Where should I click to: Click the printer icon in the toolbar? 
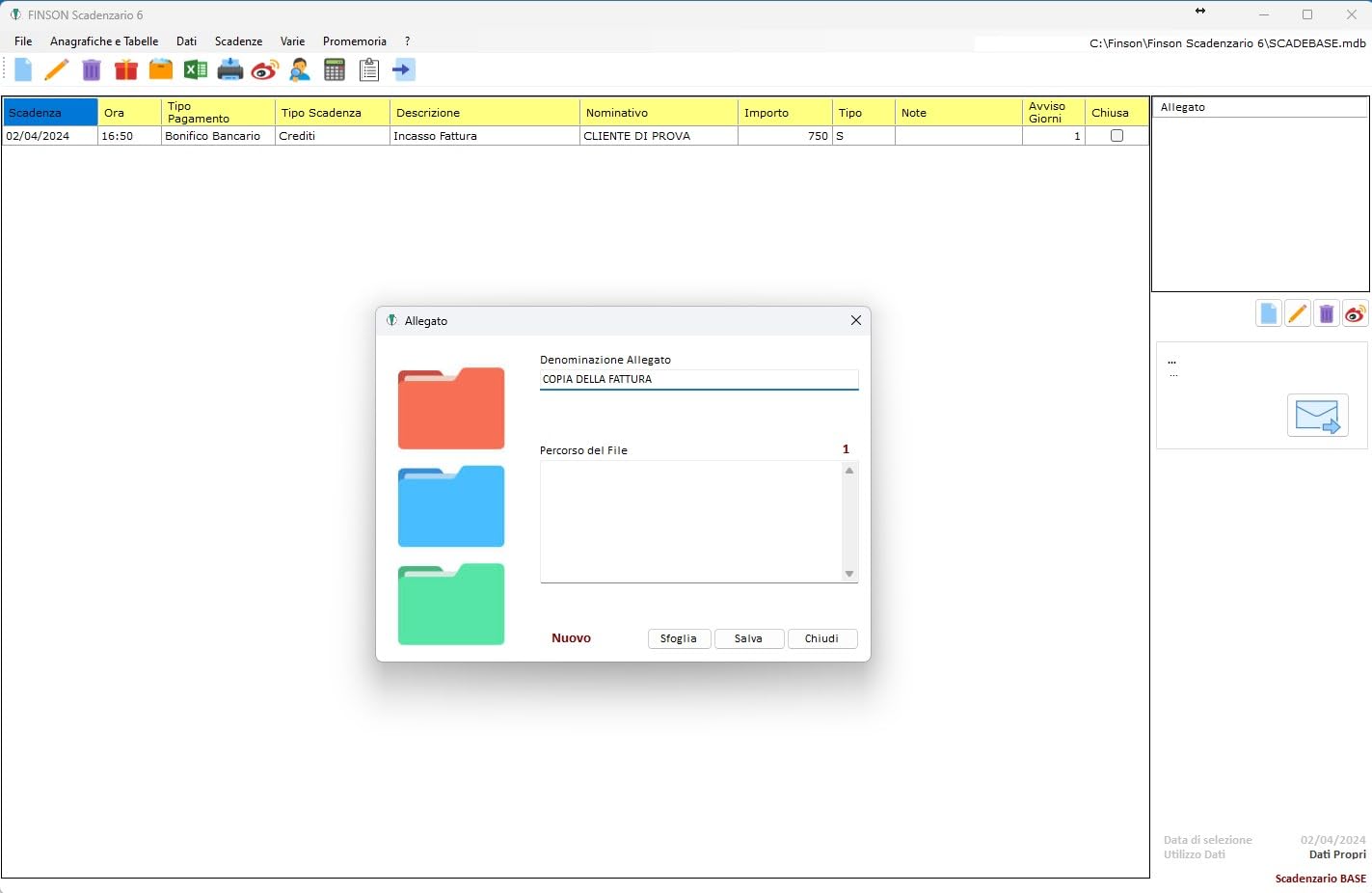230,69
